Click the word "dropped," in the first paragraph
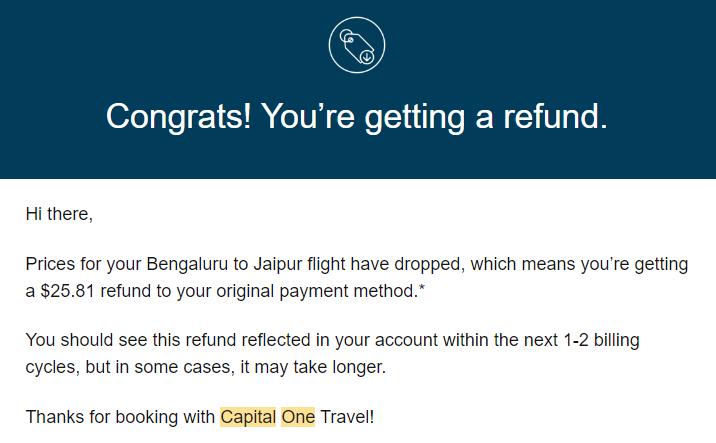Screen dimensions: 716x443 [429, 265]
